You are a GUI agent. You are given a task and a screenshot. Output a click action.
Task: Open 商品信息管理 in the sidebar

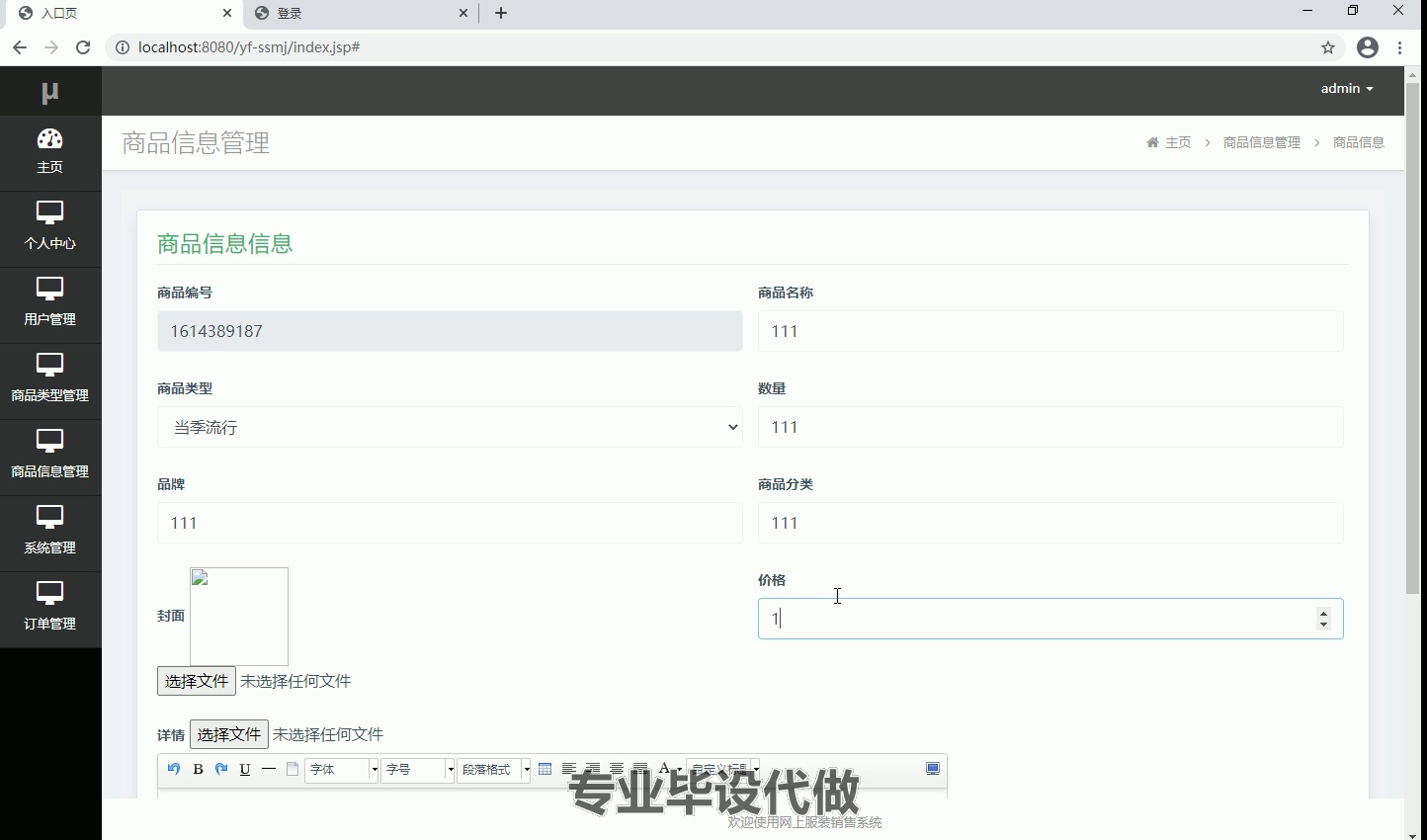point(50,458)
